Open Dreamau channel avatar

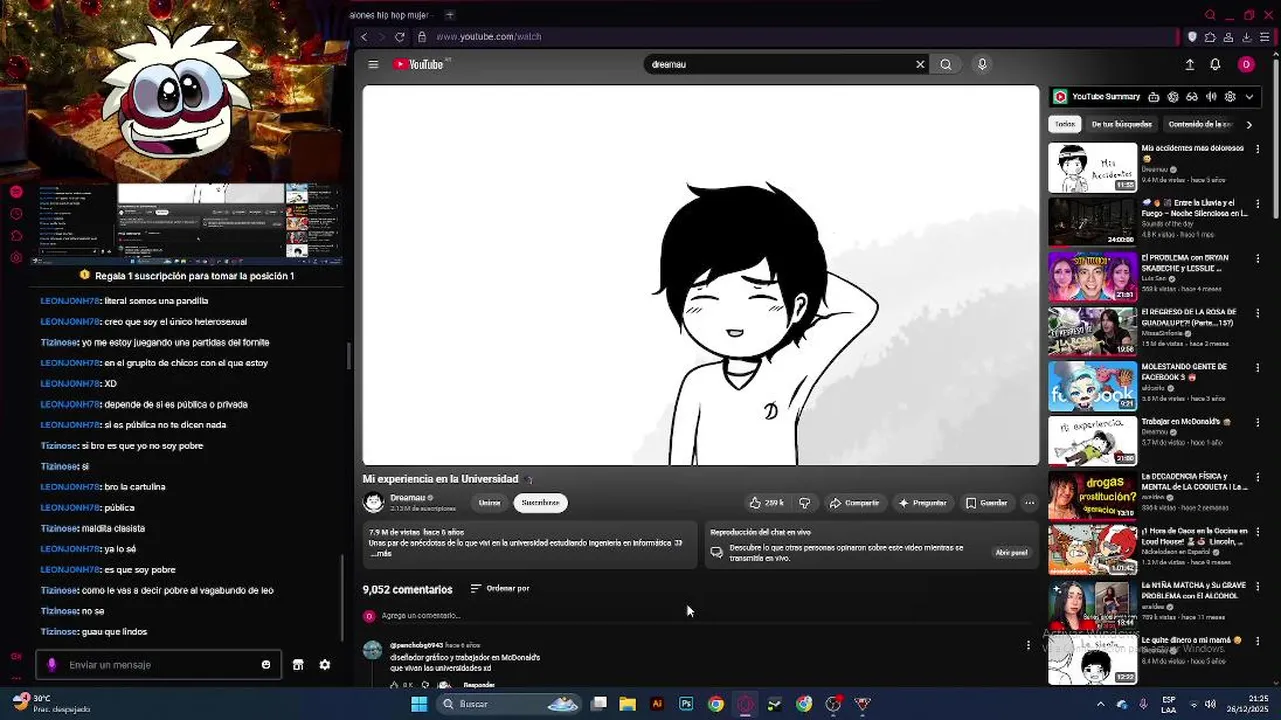point(374,502)
